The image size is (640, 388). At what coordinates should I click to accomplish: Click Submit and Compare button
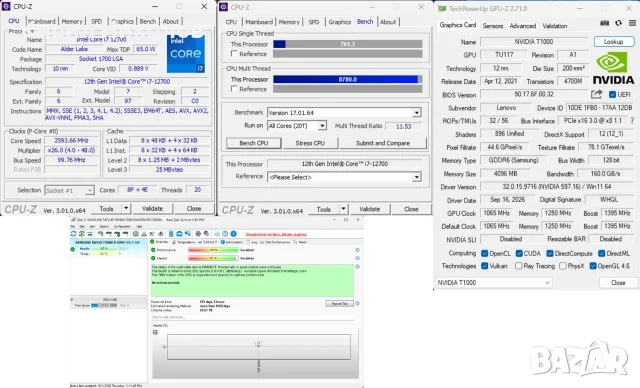point(383,143)
